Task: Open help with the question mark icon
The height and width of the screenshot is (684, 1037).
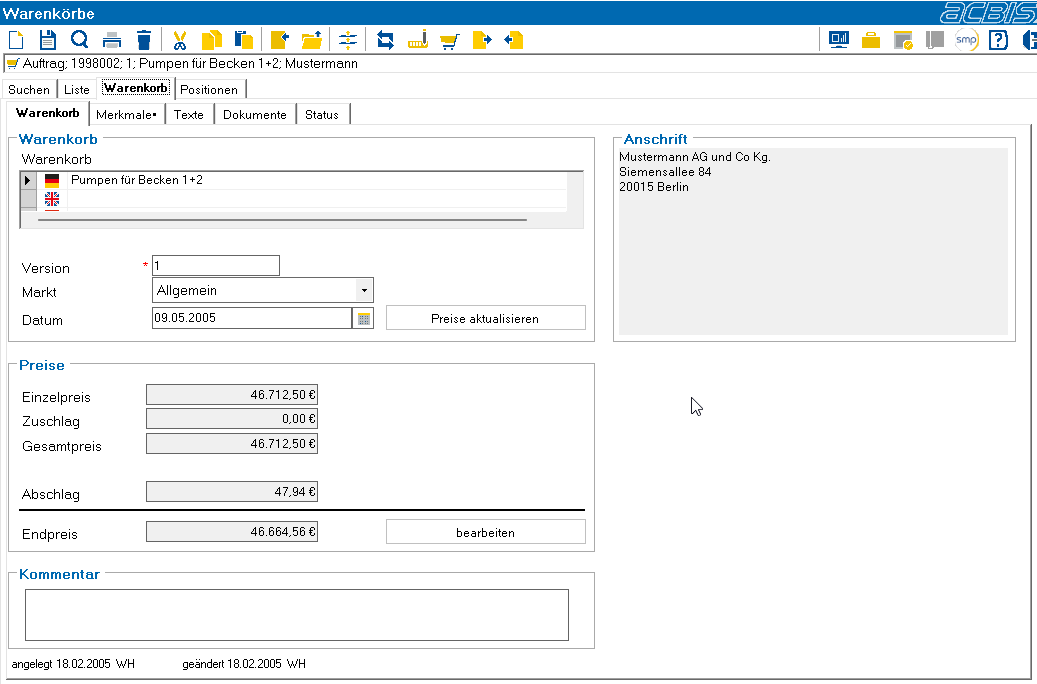Action: [998, 40]
